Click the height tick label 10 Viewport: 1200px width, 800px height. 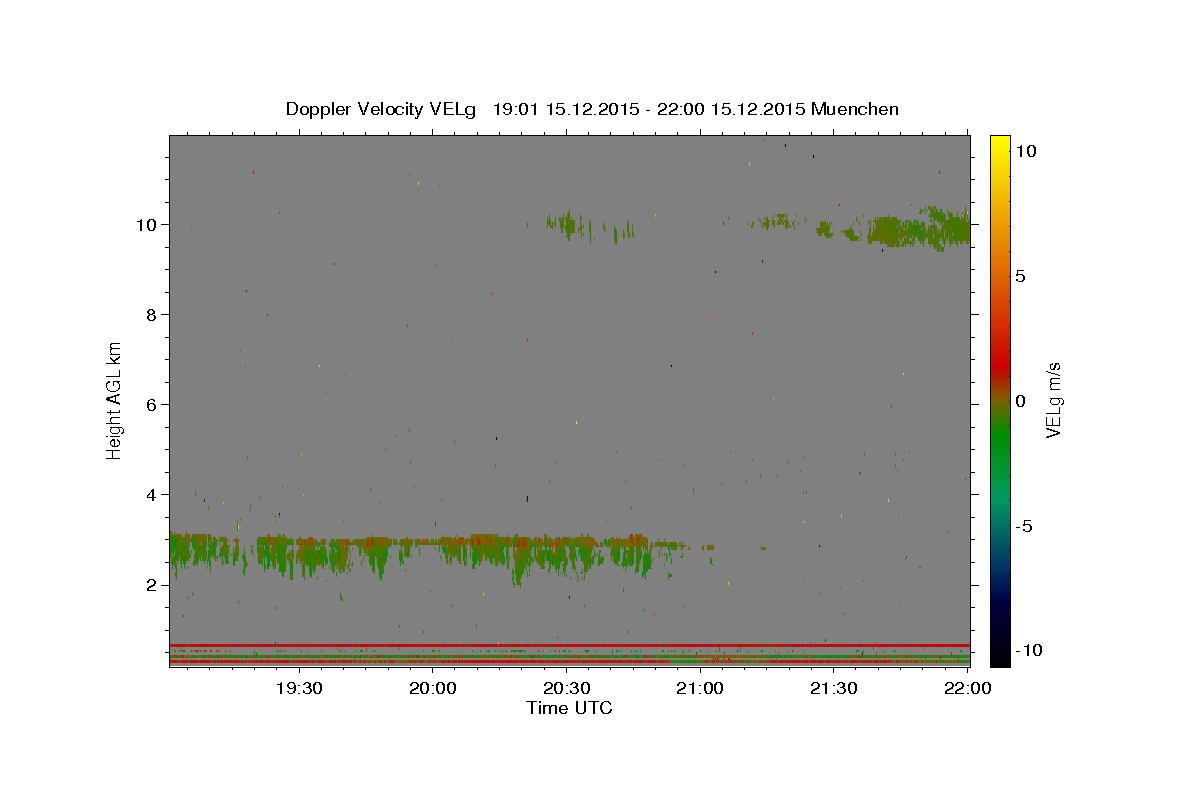pos(148,224)
